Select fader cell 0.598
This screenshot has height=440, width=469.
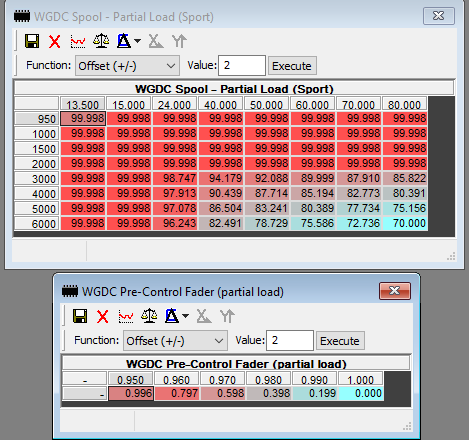[223, 393]
